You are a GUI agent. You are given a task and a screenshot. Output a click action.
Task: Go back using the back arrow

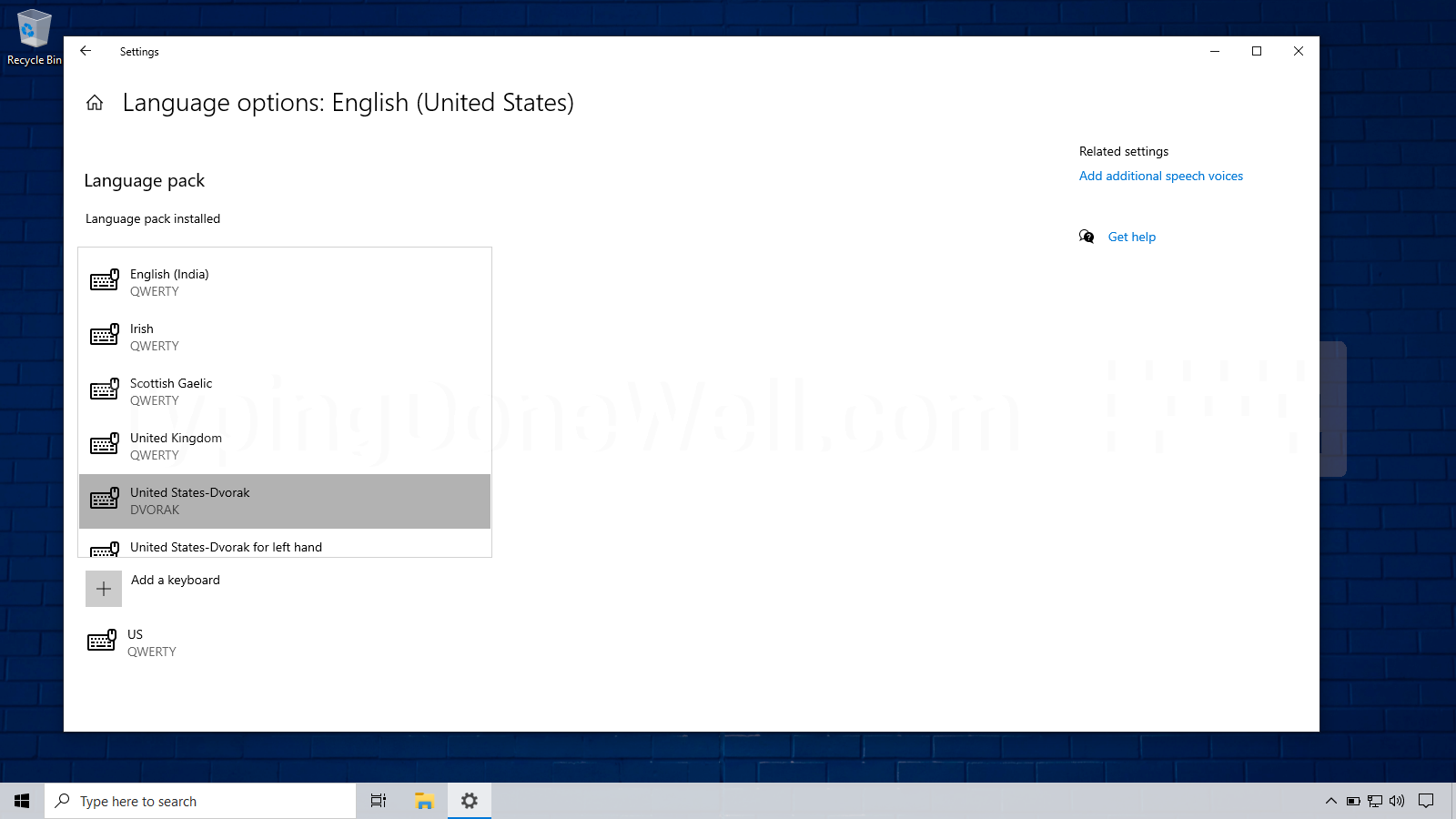tap(86, 51)
